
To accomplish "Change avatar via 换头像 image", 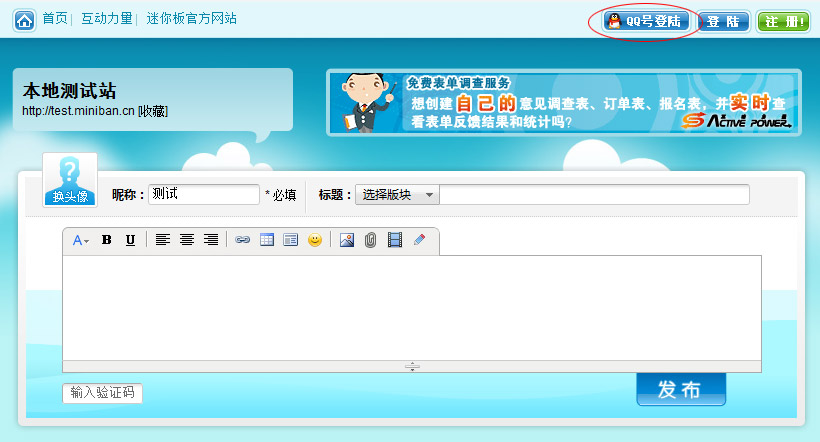I will point(70,180).
